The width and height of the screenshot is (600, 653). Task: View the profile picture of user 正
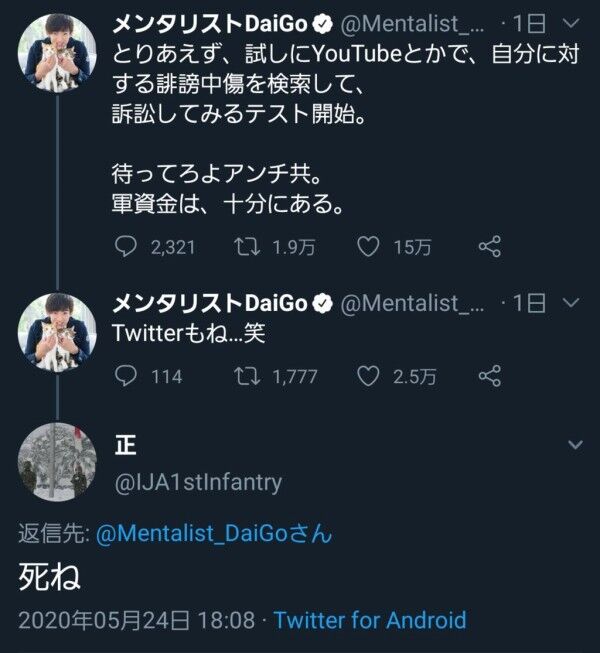coord(58,461)
